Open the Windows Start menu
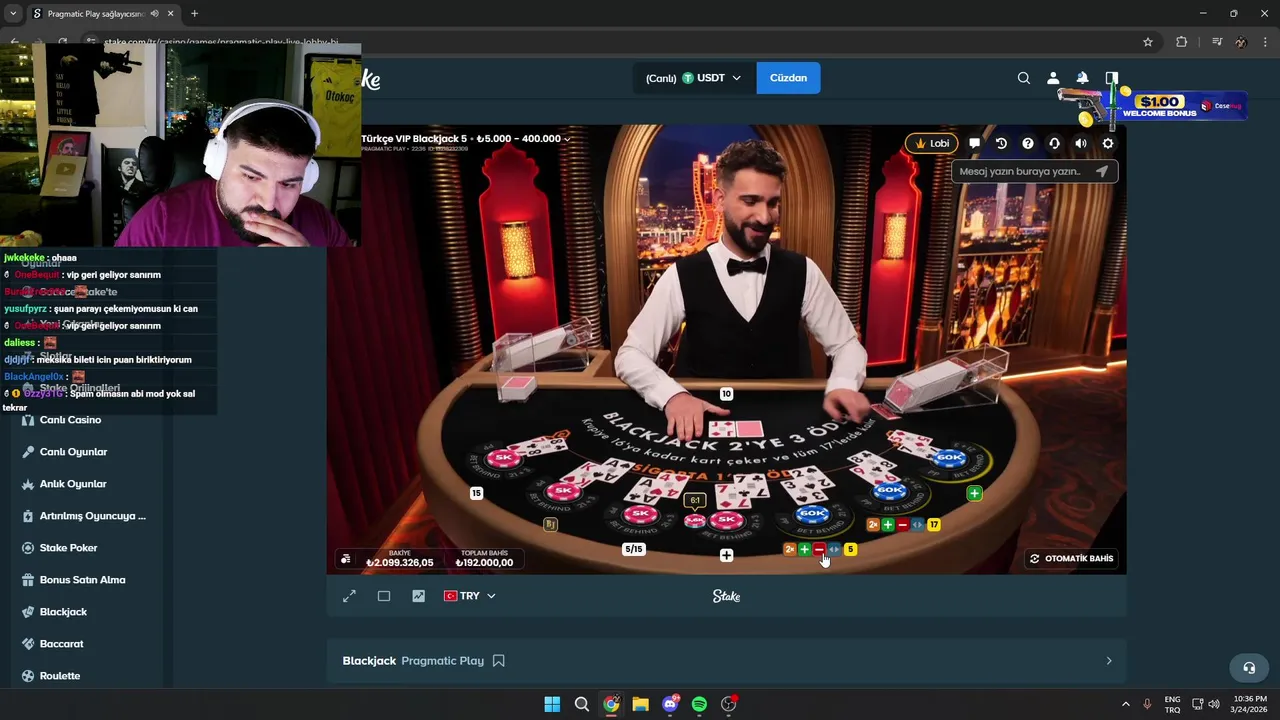This screenshot has width=1280, height=720. pyautogui.click(x=552, y=704)
